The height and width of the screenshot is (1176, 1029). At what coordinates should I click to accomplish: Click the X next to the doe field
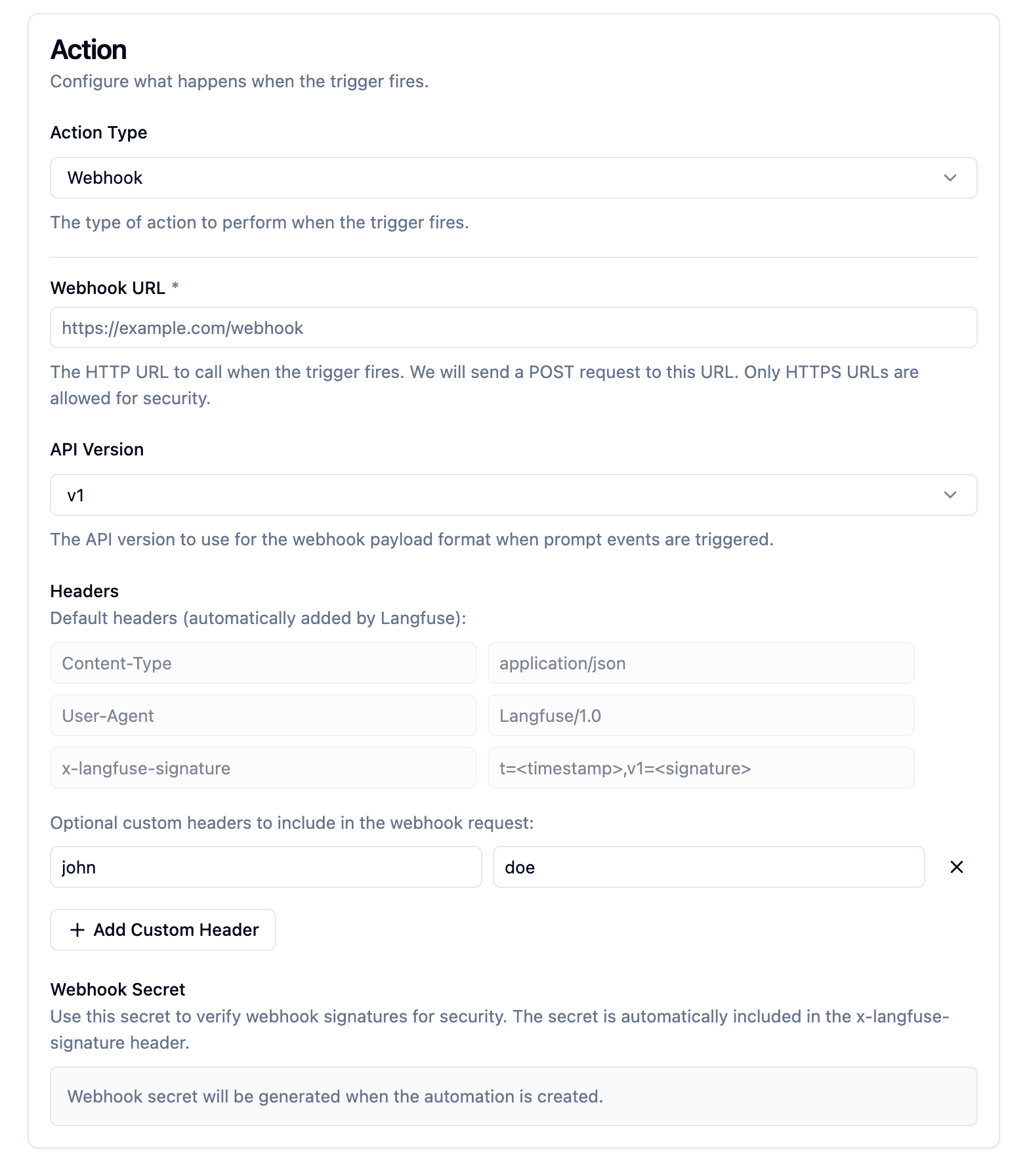point(956,867)
